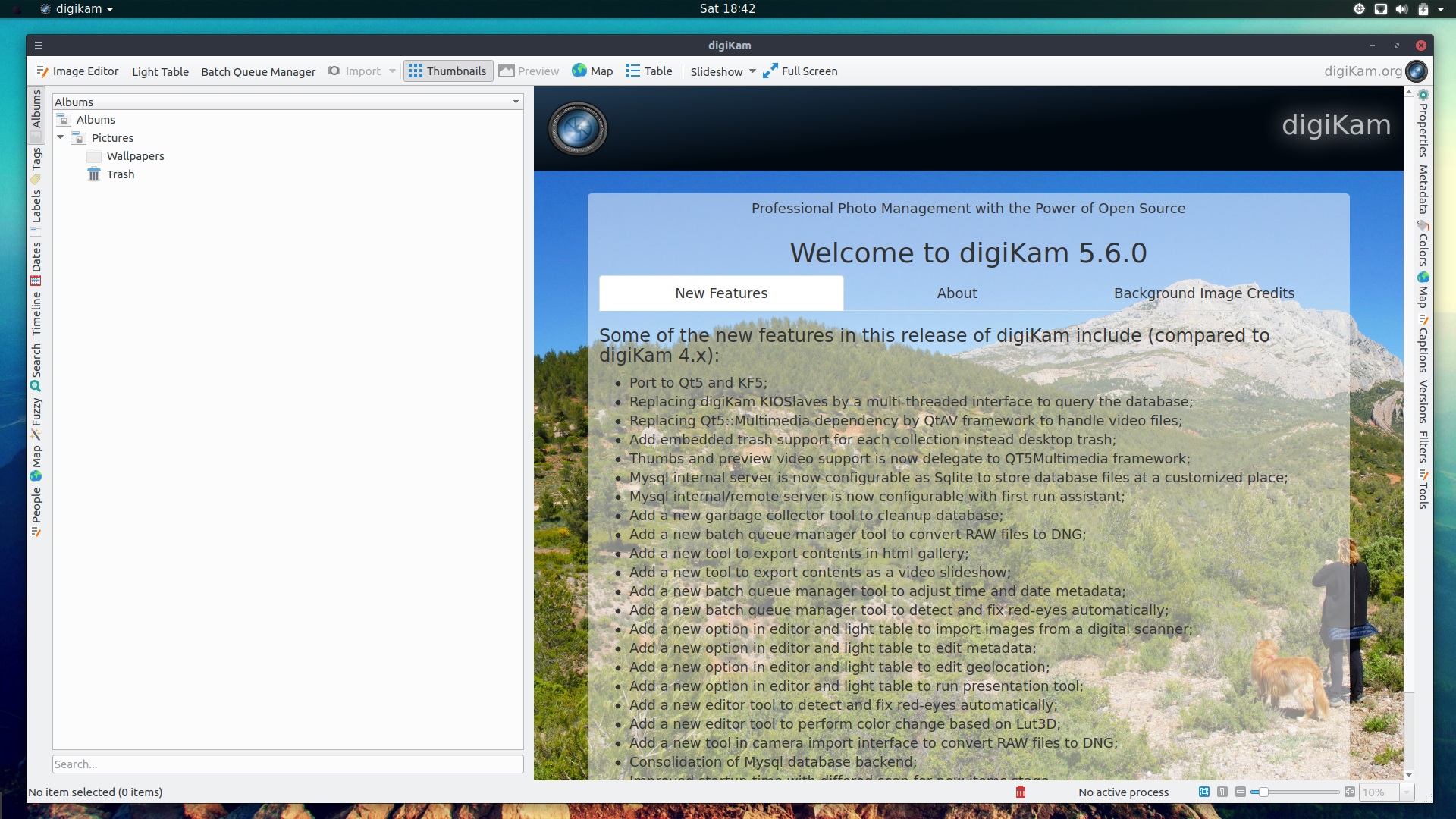The width and height of the screenshot is (1456, 819).
Task: Open the Image Editor
Action: [78, 71]
